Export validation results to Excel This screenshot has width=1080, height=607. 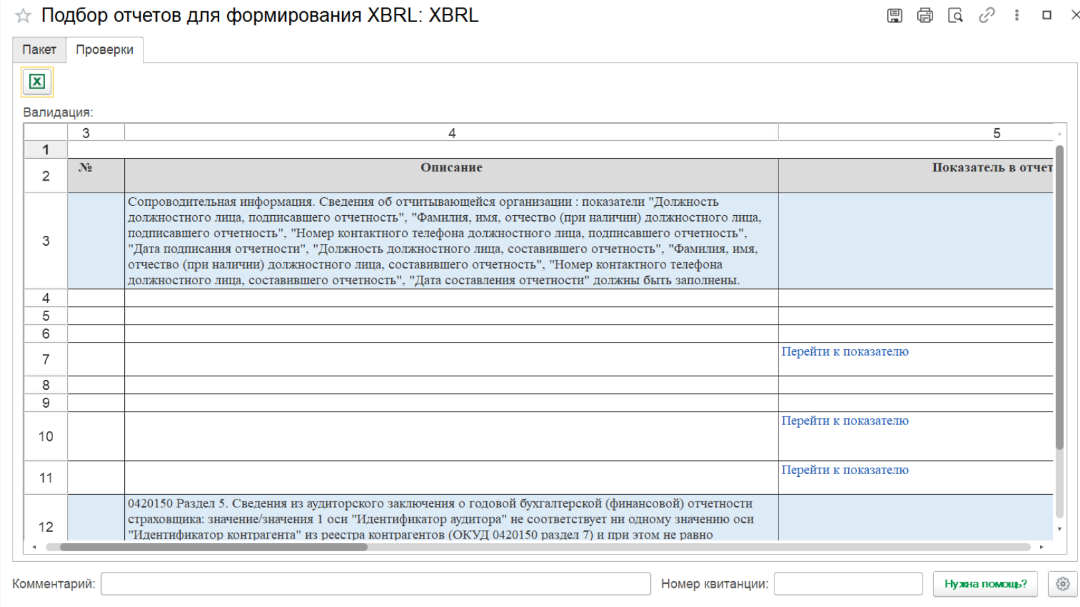[x=37, y=82]
